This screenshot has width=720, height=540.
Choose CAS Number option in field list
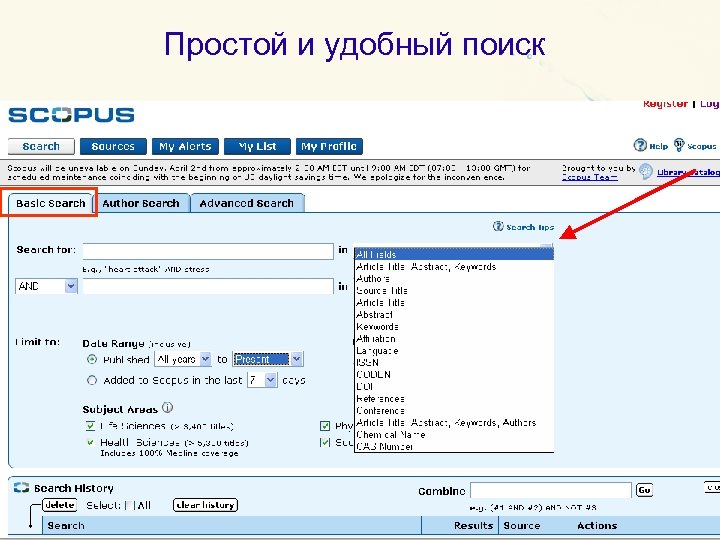click(x=454, y=446)
